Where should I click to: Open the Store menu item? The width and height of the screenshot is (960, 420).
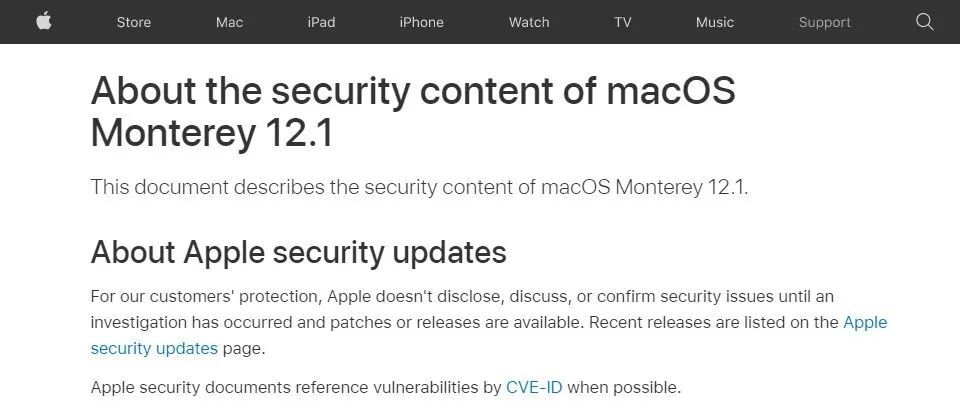(134, 22)
